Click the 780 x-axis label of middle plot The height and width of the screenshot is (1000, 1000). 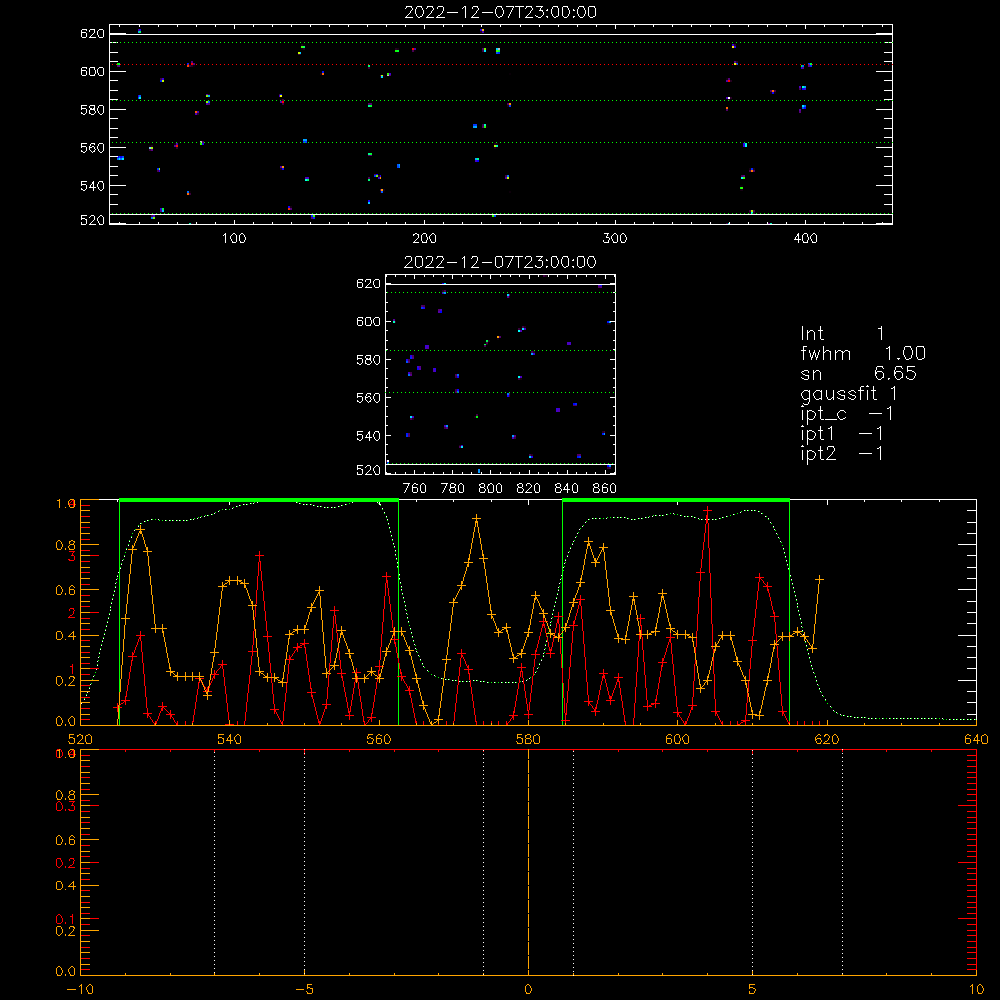pos(453,489)
